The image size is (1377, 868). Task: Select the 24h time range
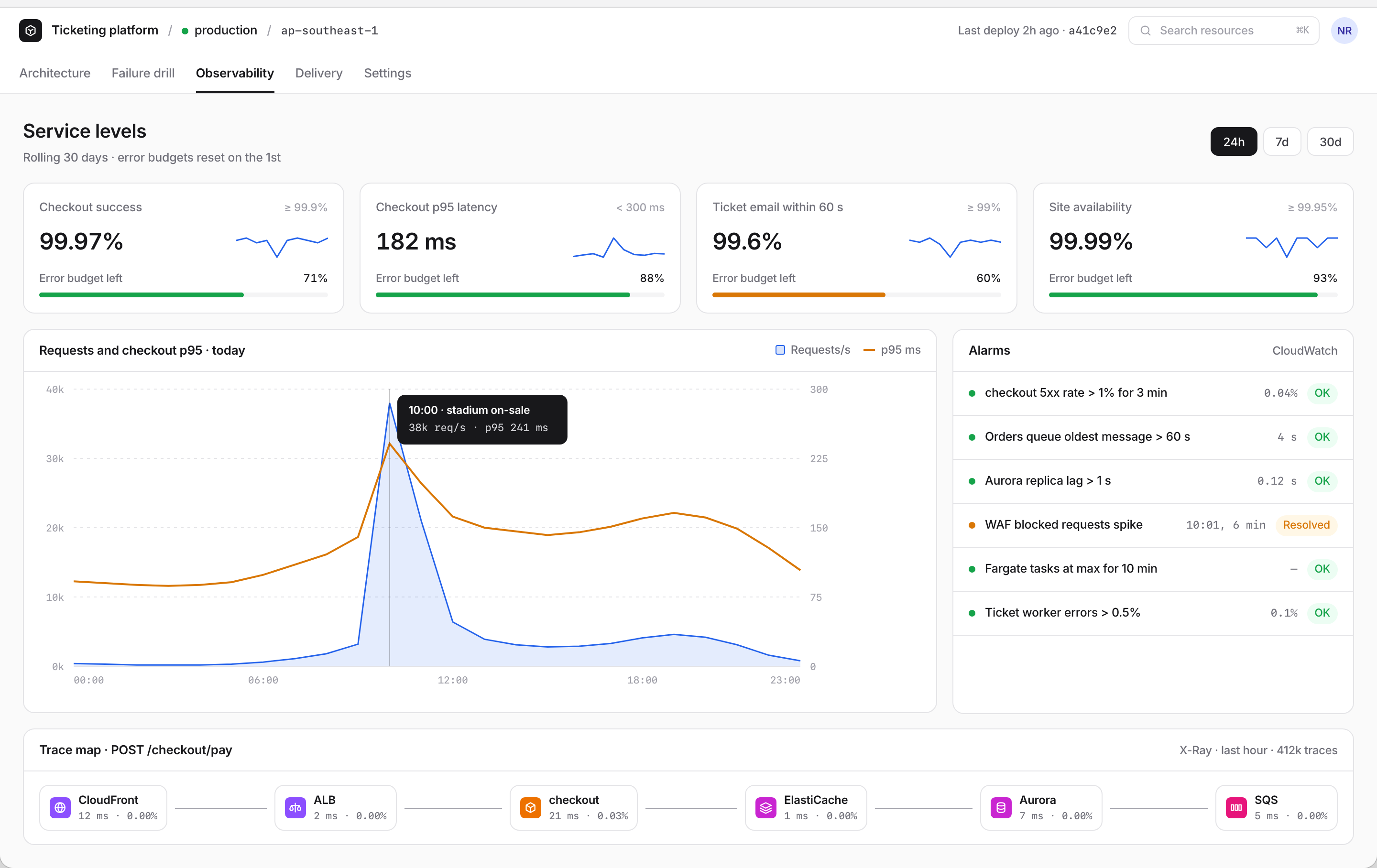pos(1234,142)
